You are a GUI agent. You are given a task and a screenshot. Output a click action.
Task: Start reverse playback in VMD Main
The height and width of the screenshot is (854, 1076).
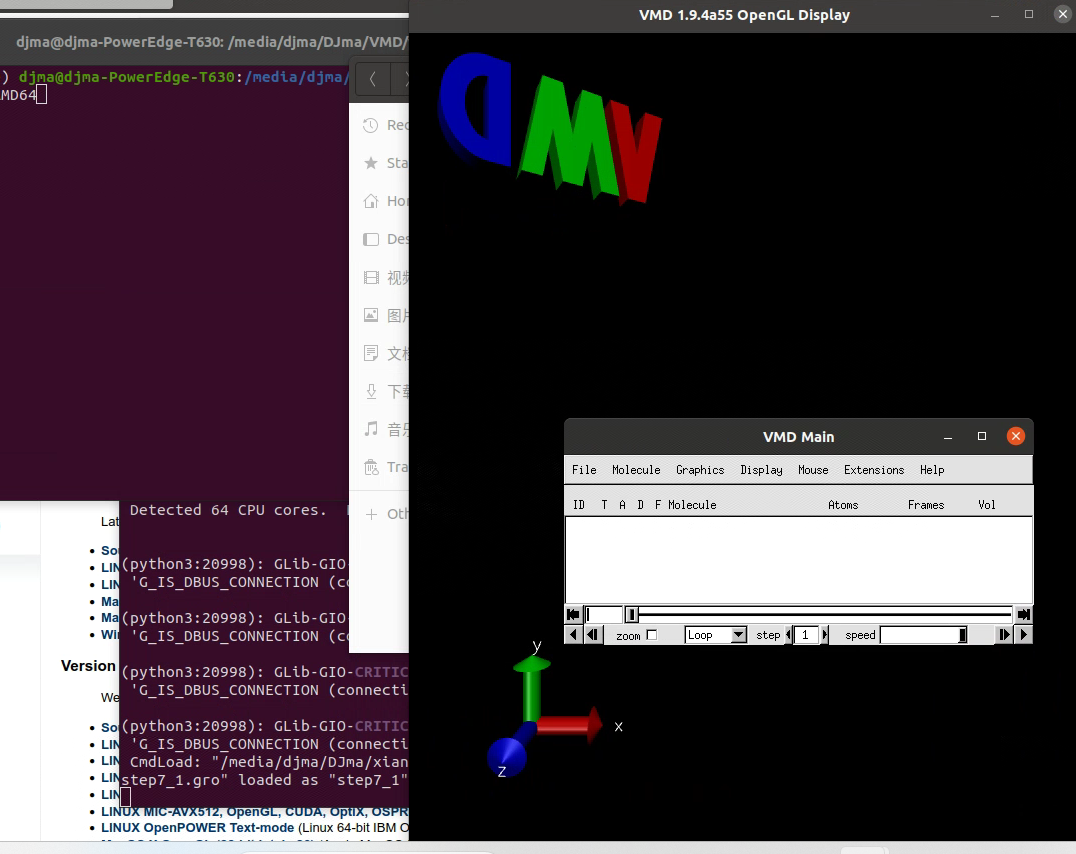pos(572,634)
